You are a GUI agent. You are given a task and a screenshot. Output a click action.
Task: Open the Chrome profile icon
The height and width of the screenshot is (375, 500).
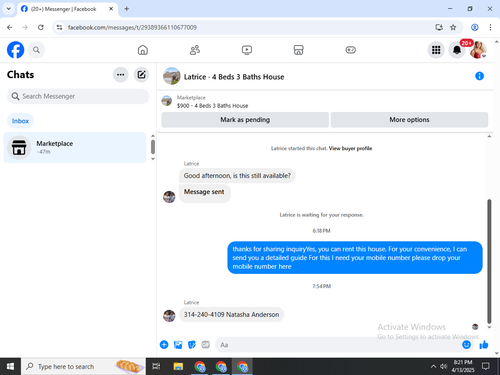click(x=475, y=27)
